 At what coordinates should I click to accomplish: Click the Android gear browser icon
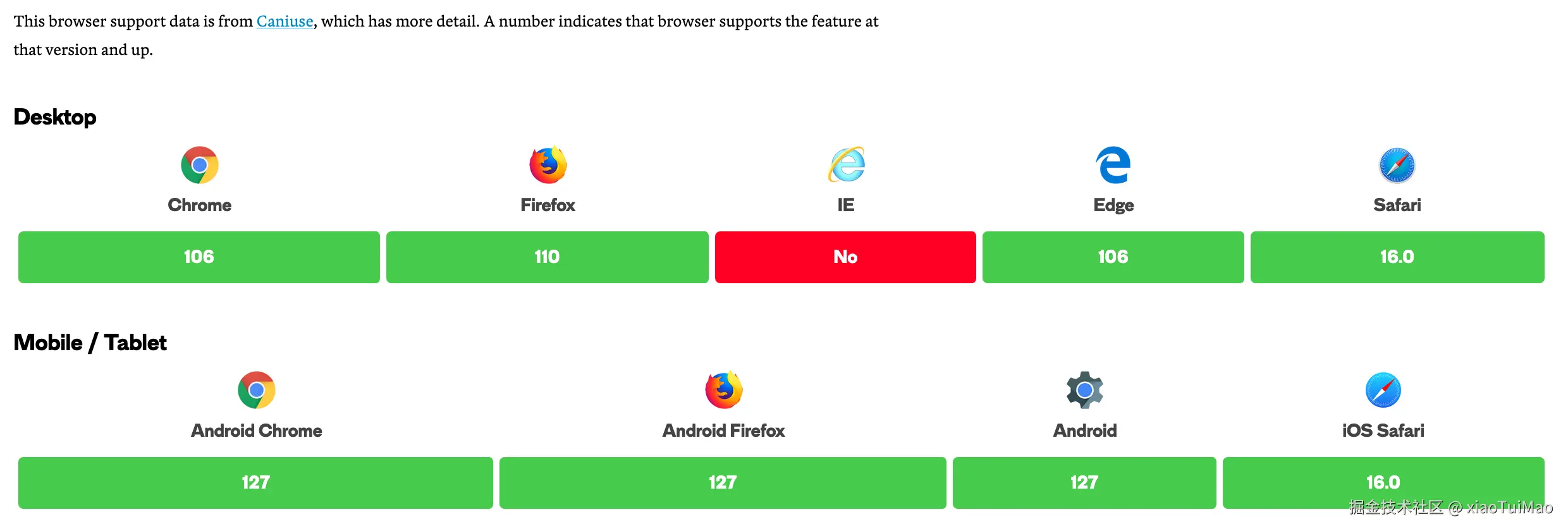tap(1085, 390)
